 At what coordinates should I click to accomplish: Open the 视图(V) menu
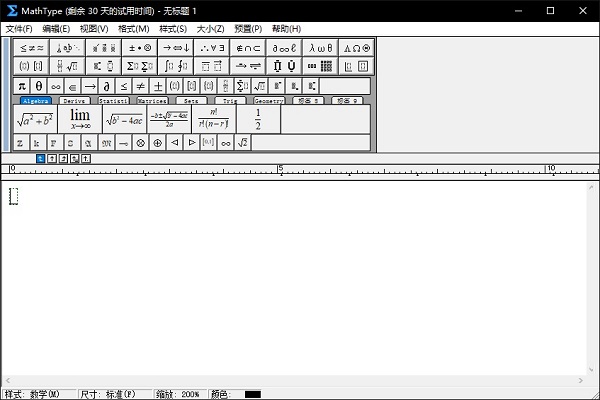pyautogui.click(x=94, y=29)
